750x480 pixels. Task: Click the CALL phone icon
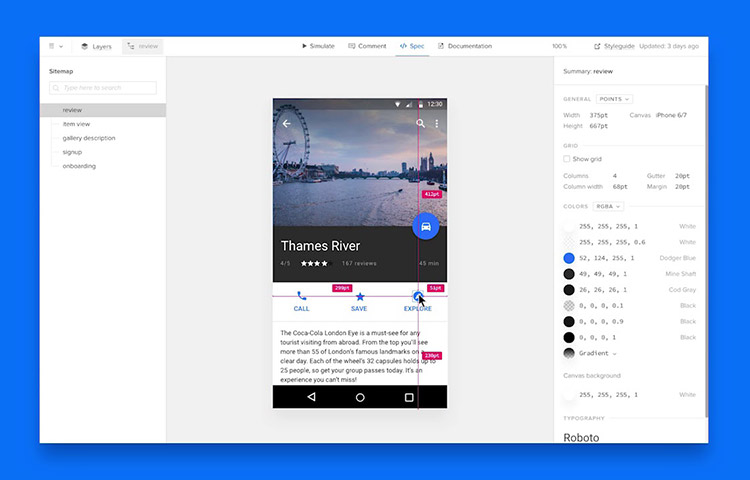301,296
